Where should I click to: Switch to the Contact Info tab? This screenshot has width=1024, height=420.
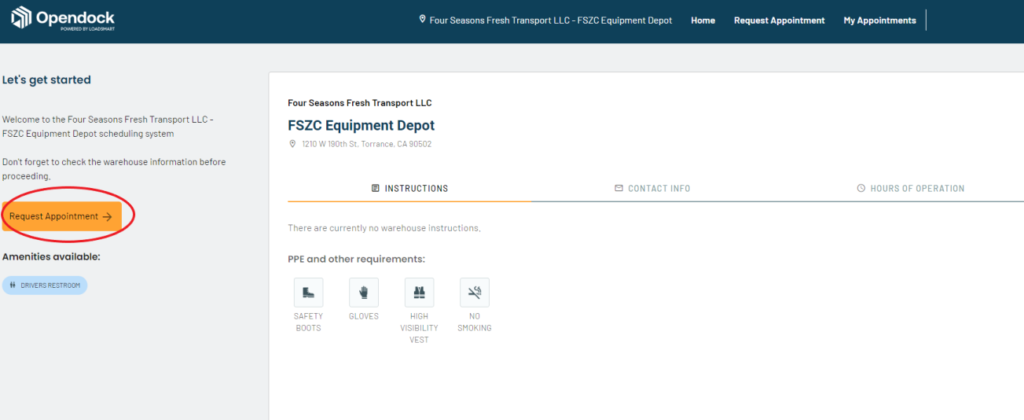click(652, 188)
